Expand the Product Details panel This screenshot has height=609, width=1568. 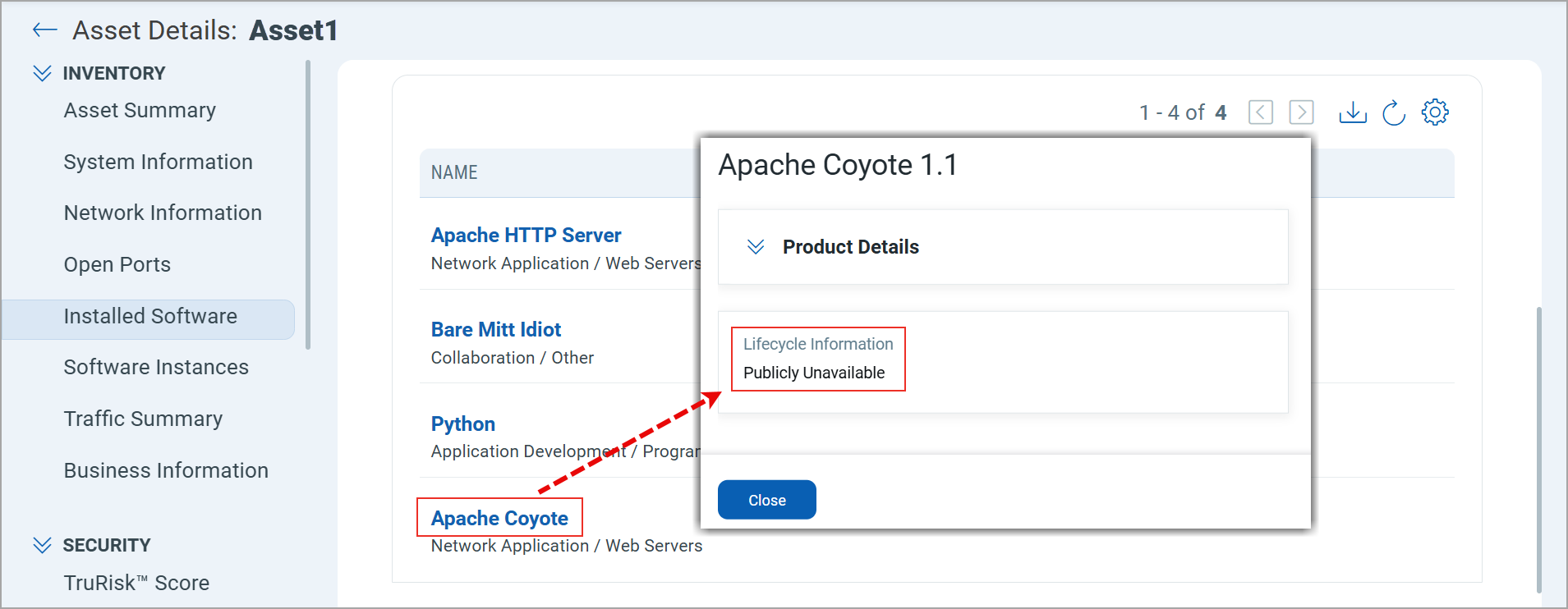tap(756, 247)
